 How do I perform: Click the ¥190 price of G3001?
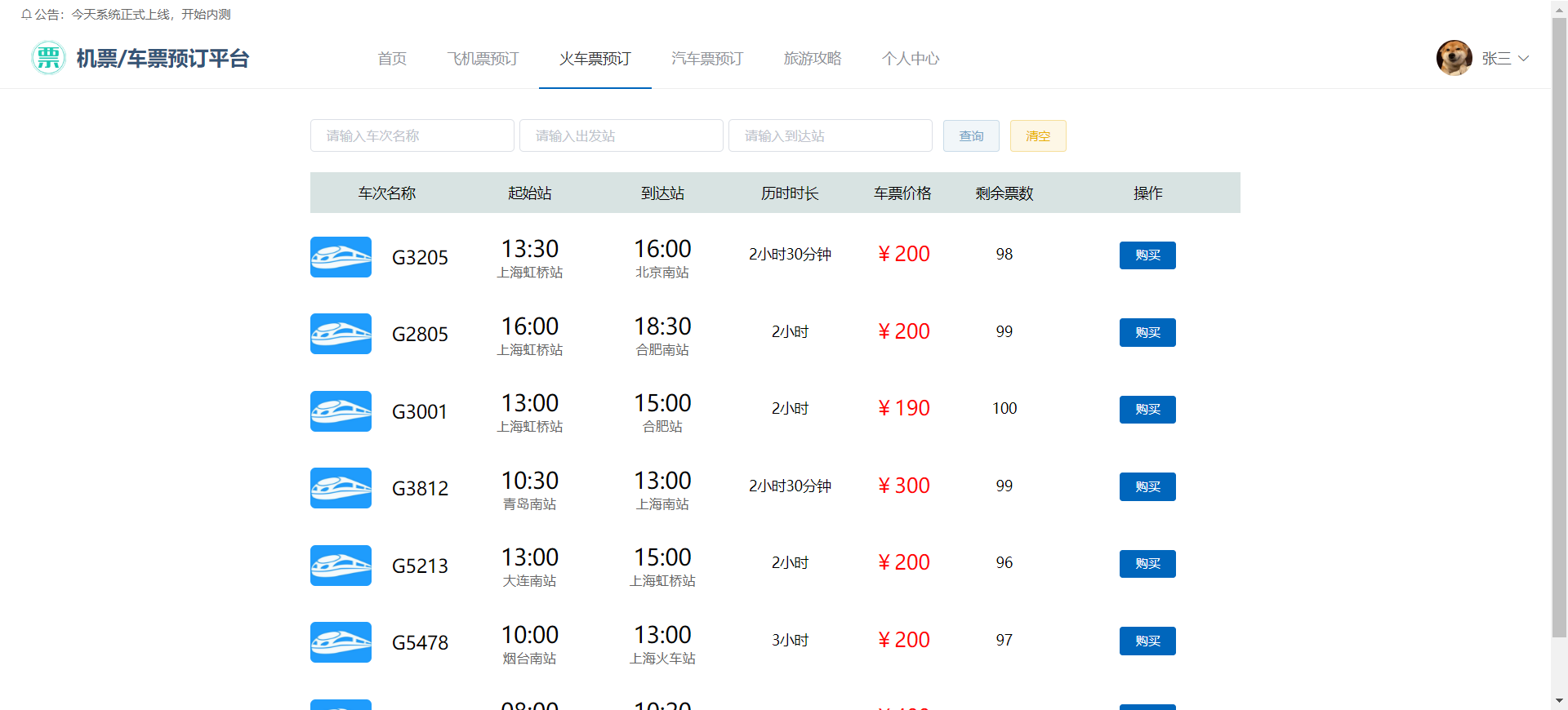pos(903,408)
